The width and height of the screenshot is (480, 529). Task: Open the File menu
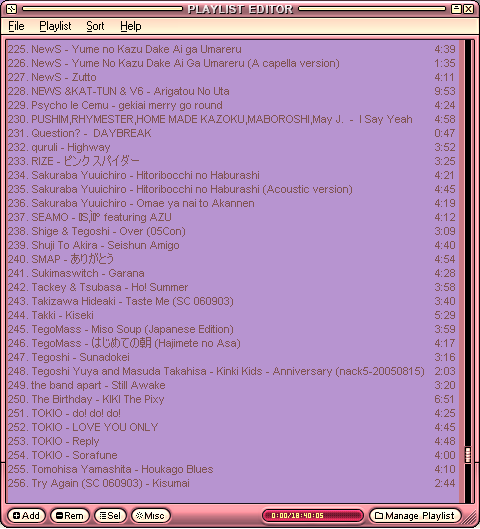click(x=16, y=26)
